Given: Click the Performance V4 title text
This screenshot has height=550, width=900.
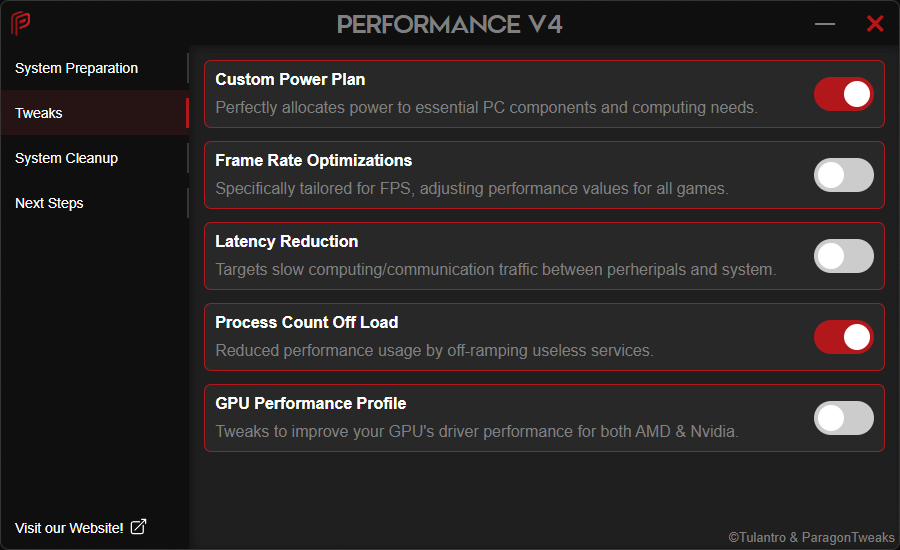Looking at the screenshot, I should 449,24.
